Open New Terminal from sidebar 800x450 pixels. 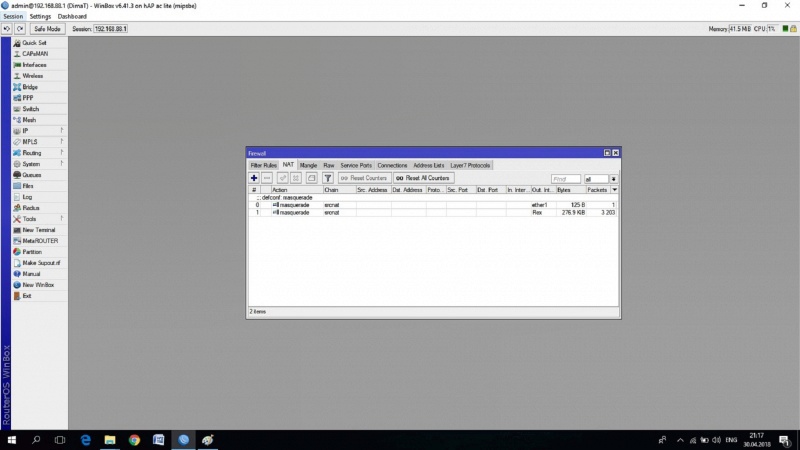(x=38, y=230)
